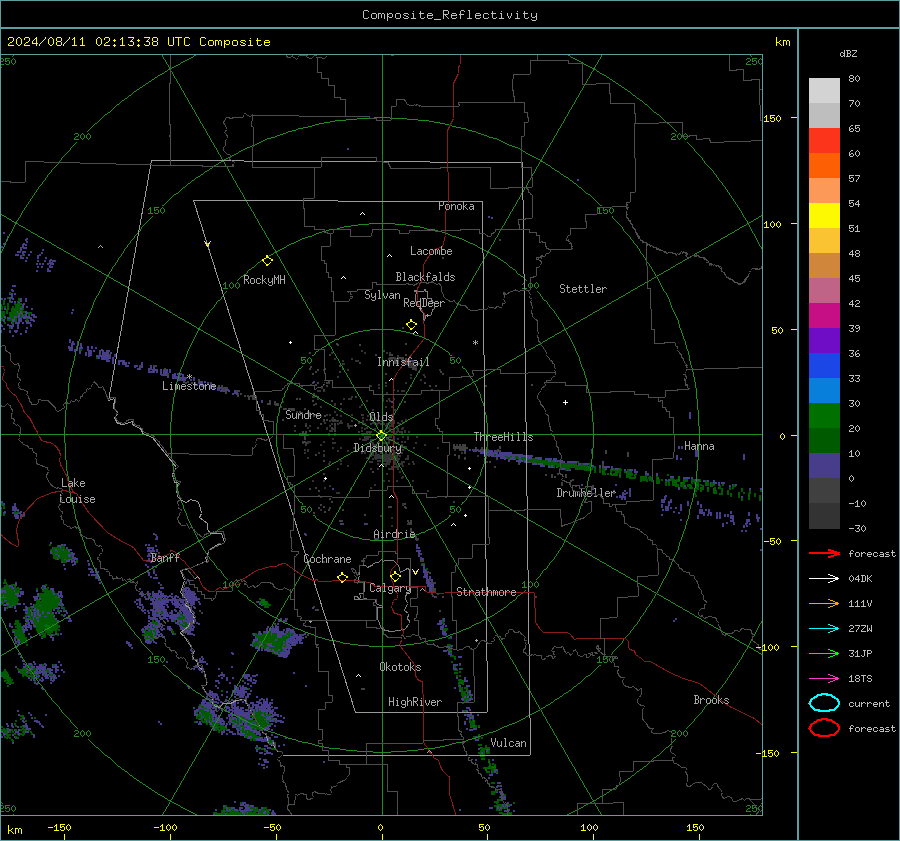Select the Strathmore label
This screenshot has width=900, height=841.
coord(486,592)
